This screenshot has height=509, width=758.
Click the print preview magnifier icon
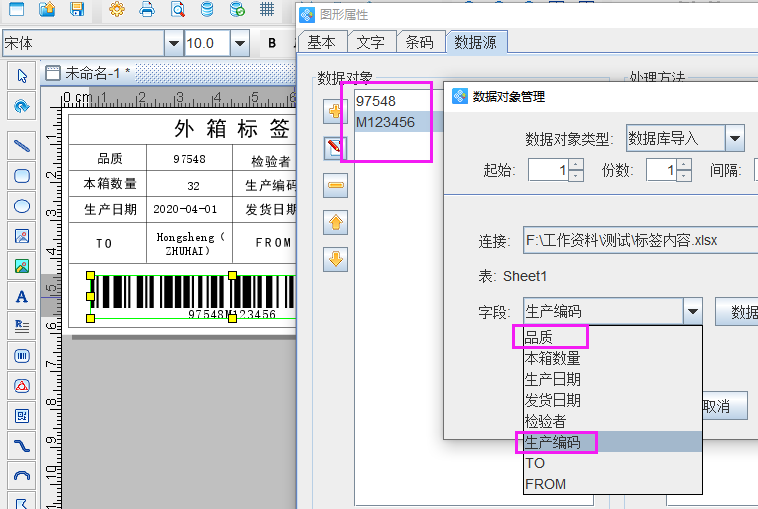point(177,10)
